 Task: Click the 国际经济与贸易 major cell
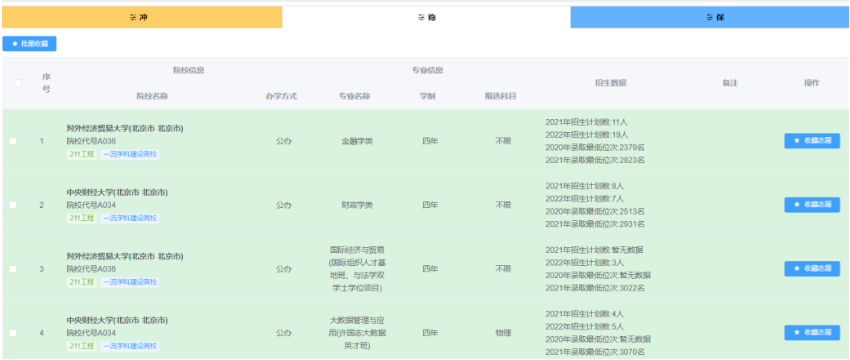(x=357, y=269)
